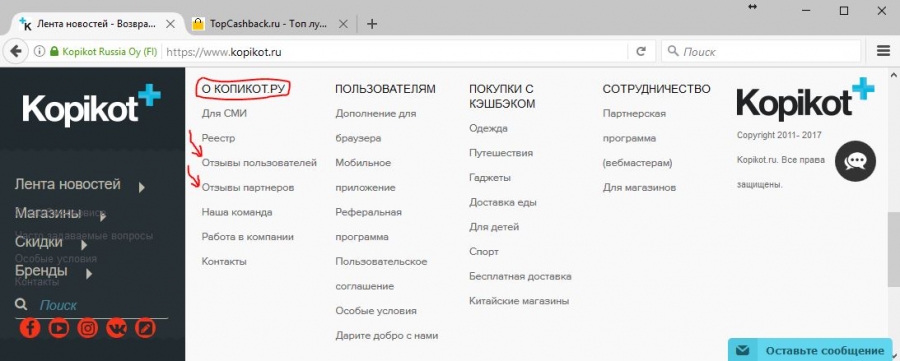Reload the page with the refresh icon
Viewport: 900px width, 361px height.
pyautogui.click(x=641, y=52)
